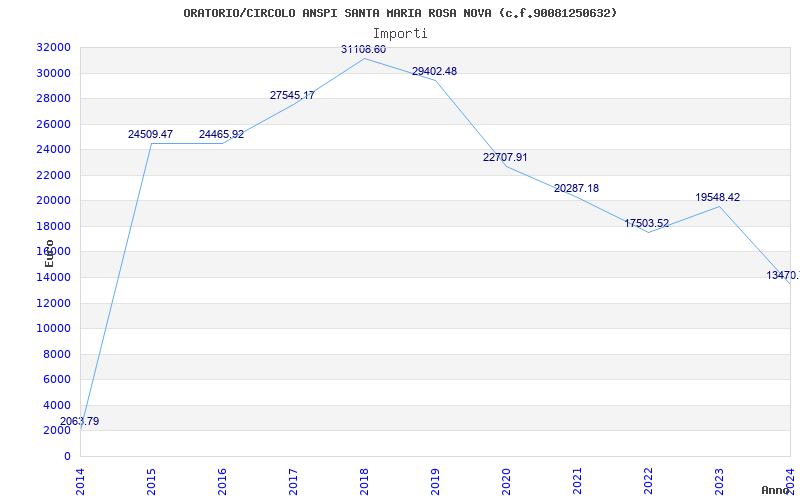Click the y-axis value 18000

click(53, 226)
